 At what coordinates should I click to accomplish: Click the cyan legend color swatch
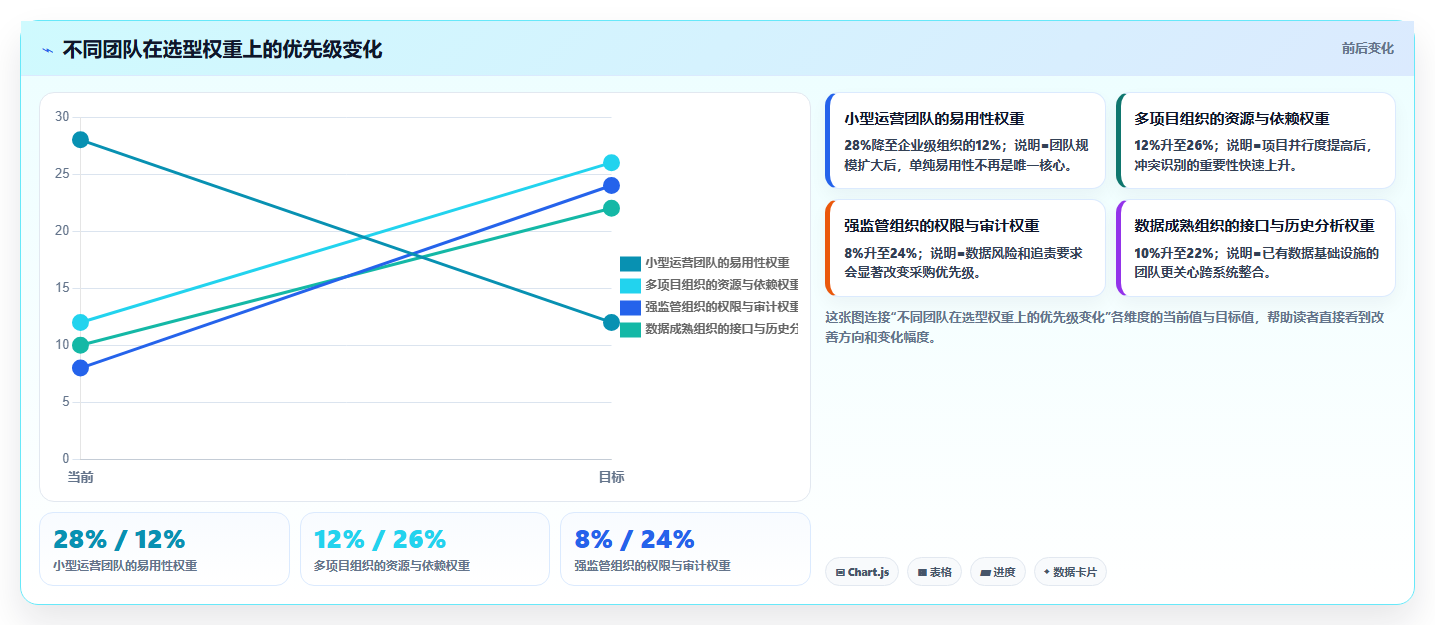[x=630, y=285]
